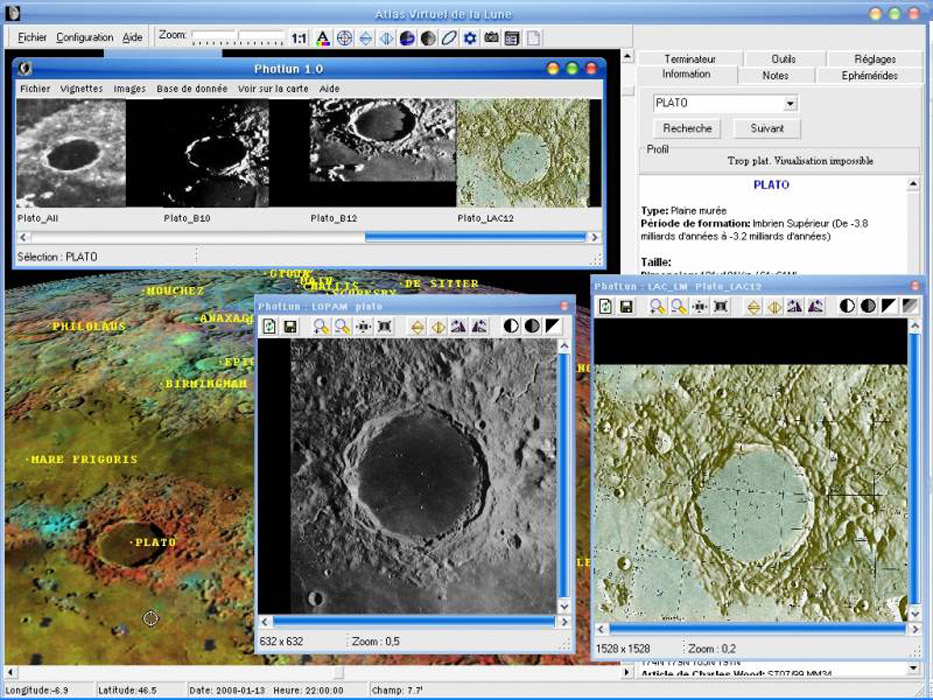Switch to the Terminateur tab
933x700 pixels.
coord(690,59)
